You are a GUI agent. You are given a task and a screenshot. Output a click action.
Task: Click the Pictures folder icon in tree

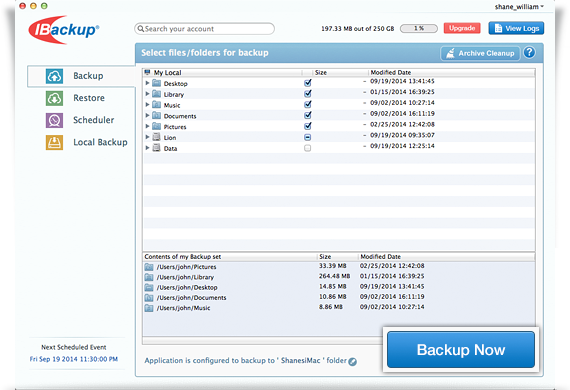tap(156, 126)
